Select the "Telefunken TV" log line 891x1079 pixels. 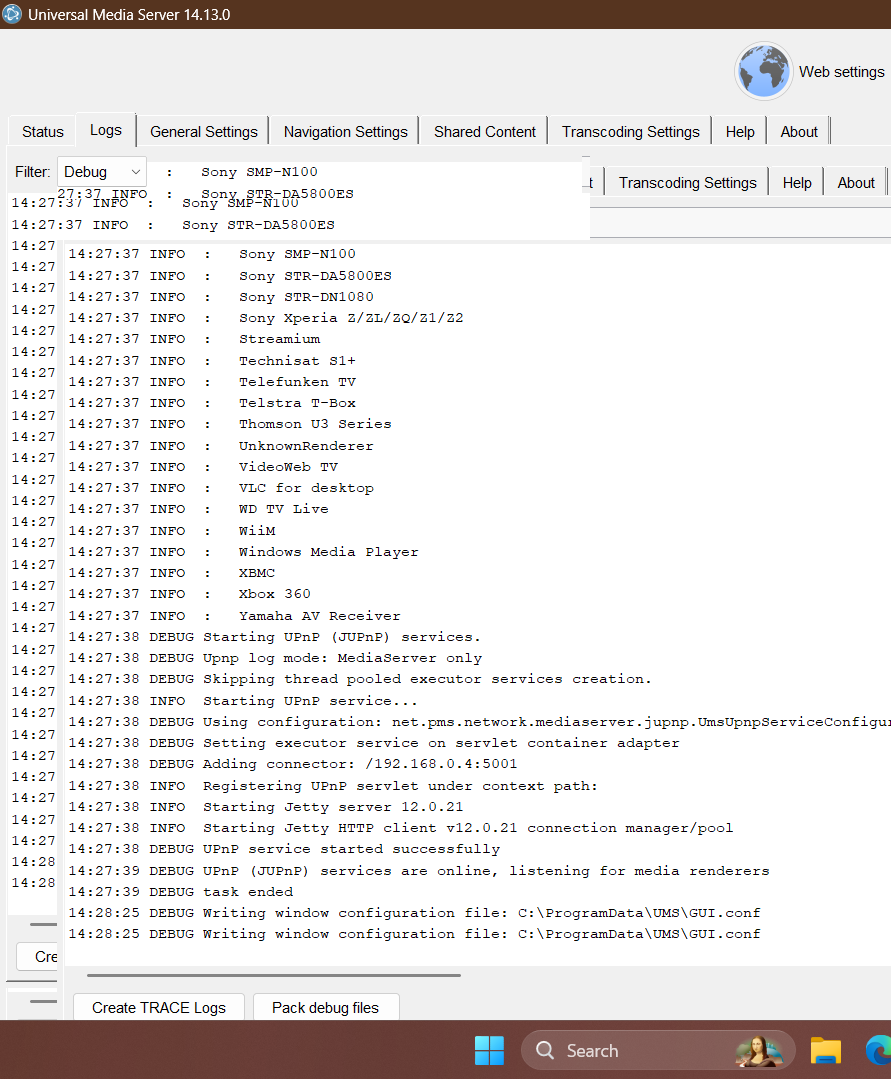click(212, 382)
